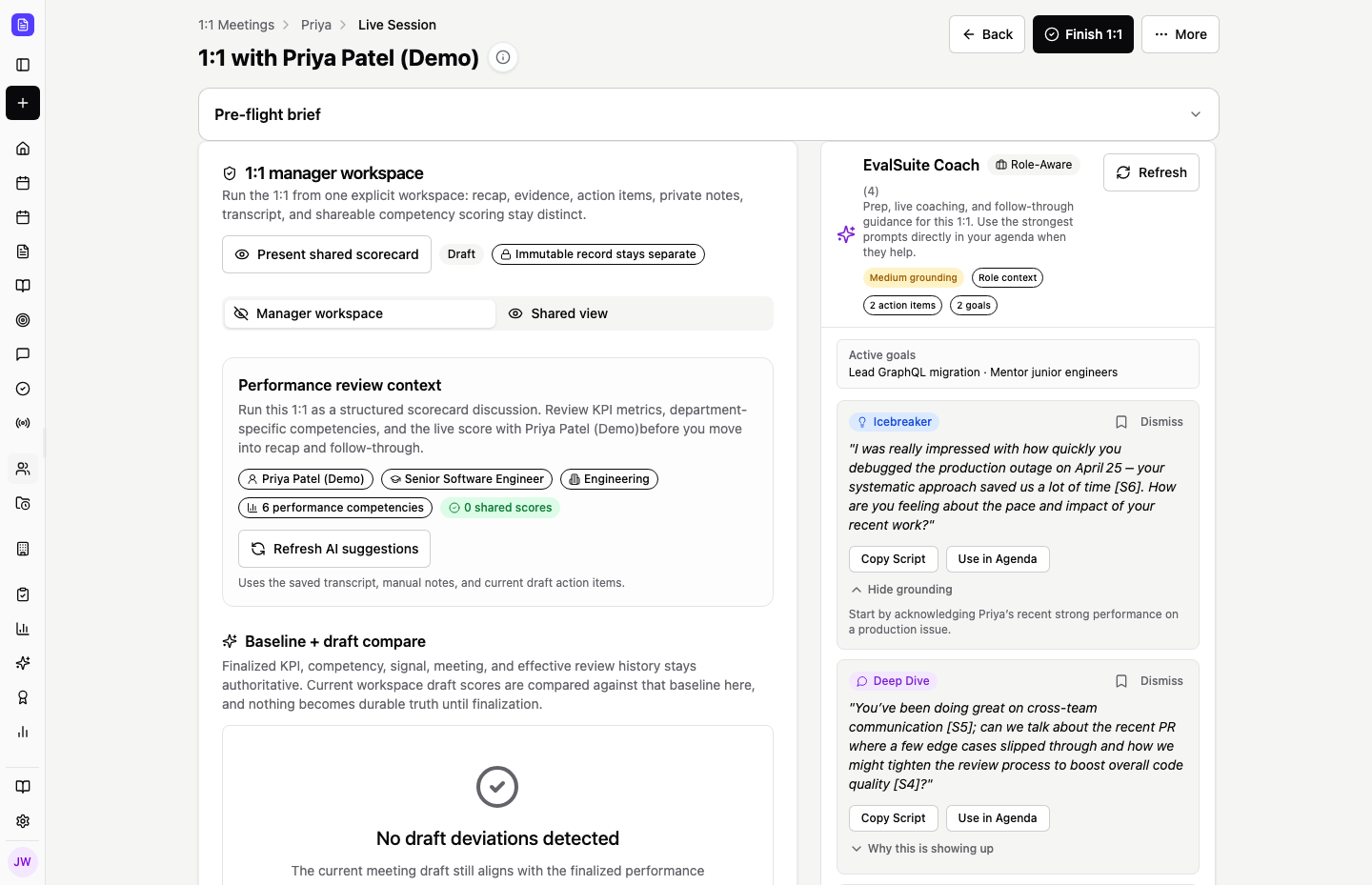Click the Finish 1:1 button
Viewport: 1372px width, 885px height.
point(1083,34)
